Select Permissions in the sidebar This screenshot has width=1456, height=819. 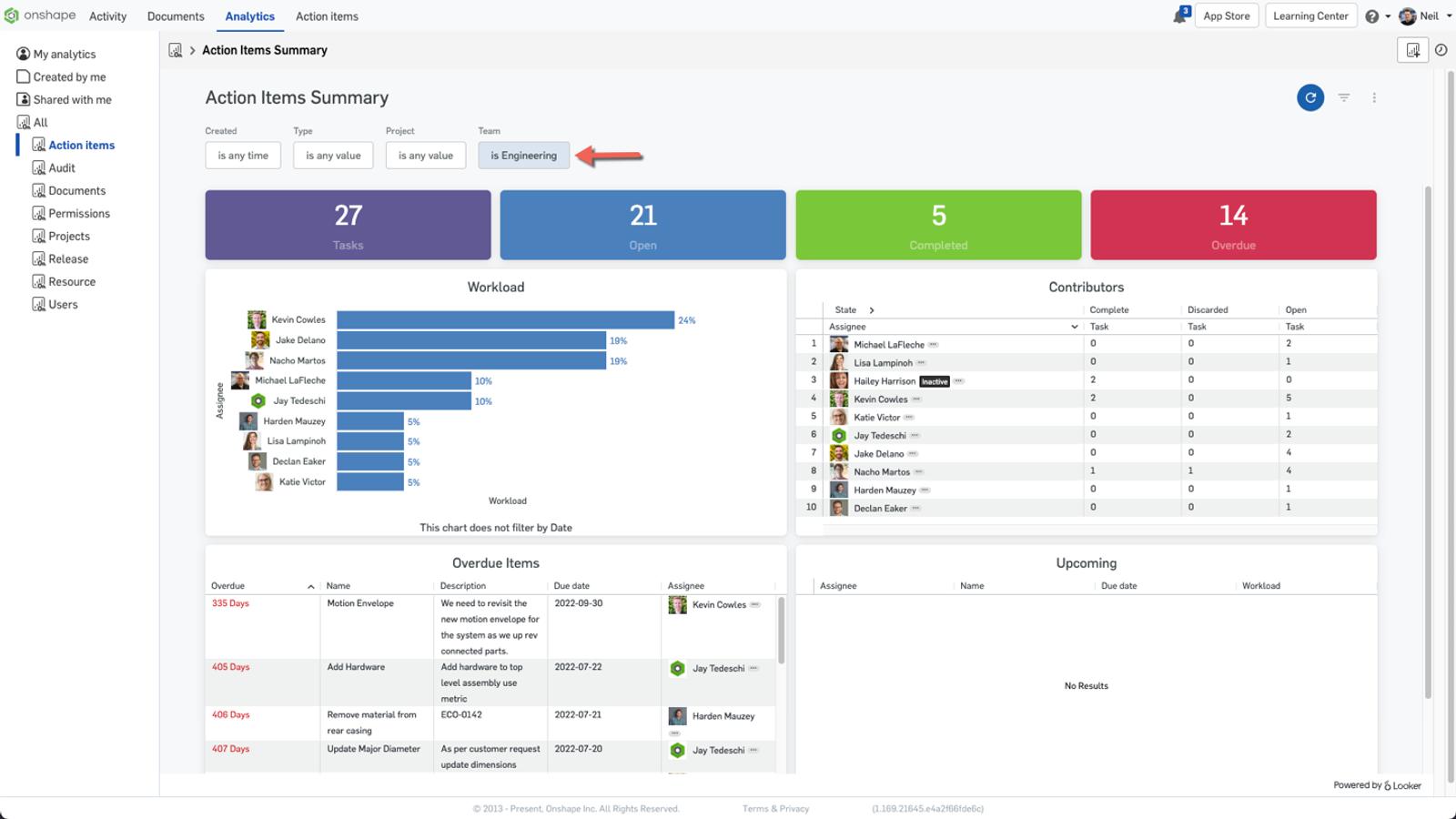(79, 214)
